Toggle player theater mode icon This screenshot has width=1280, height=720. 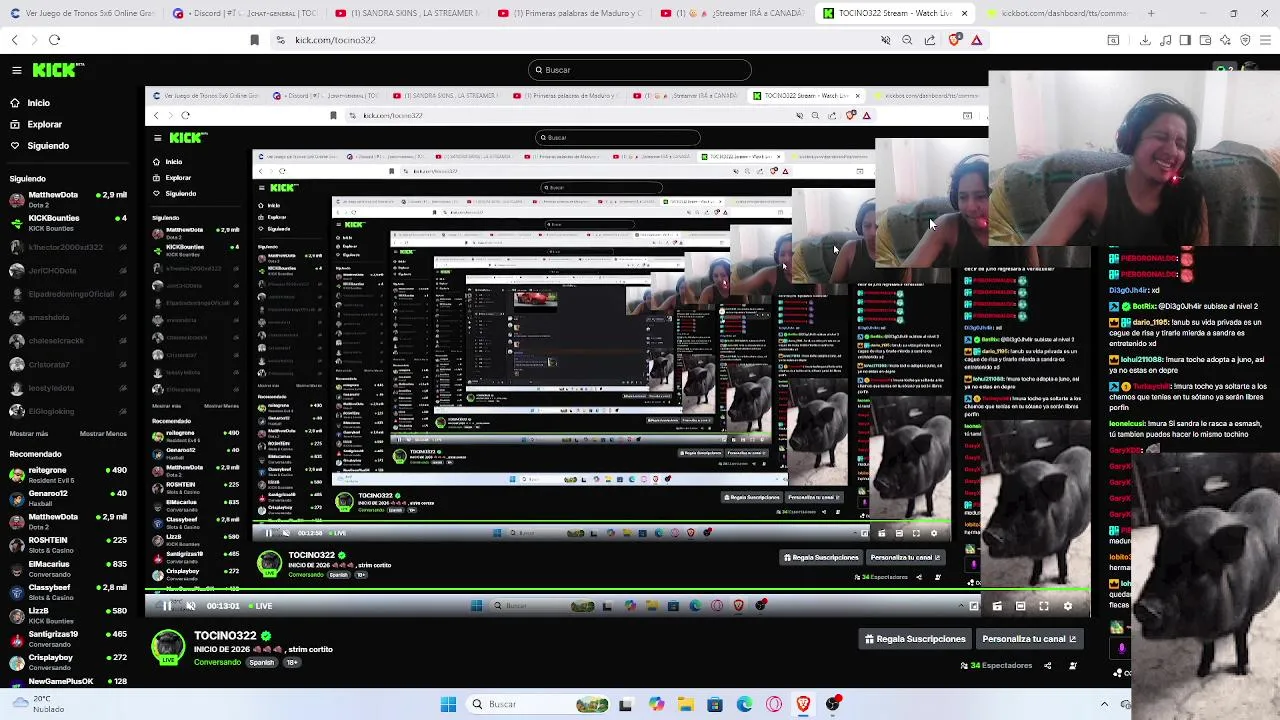[x=1020, y=606]
